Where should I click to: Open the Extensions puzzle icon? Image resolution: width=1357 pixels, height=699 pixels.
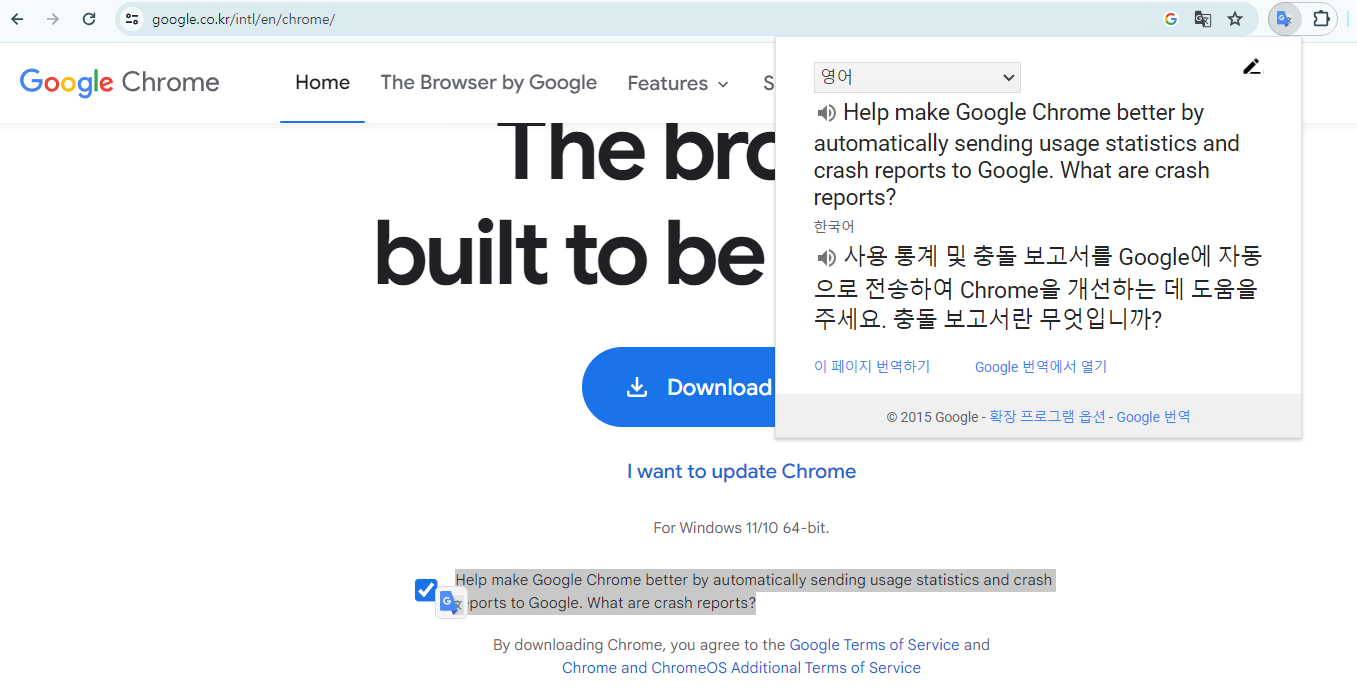click(1321, 19)
